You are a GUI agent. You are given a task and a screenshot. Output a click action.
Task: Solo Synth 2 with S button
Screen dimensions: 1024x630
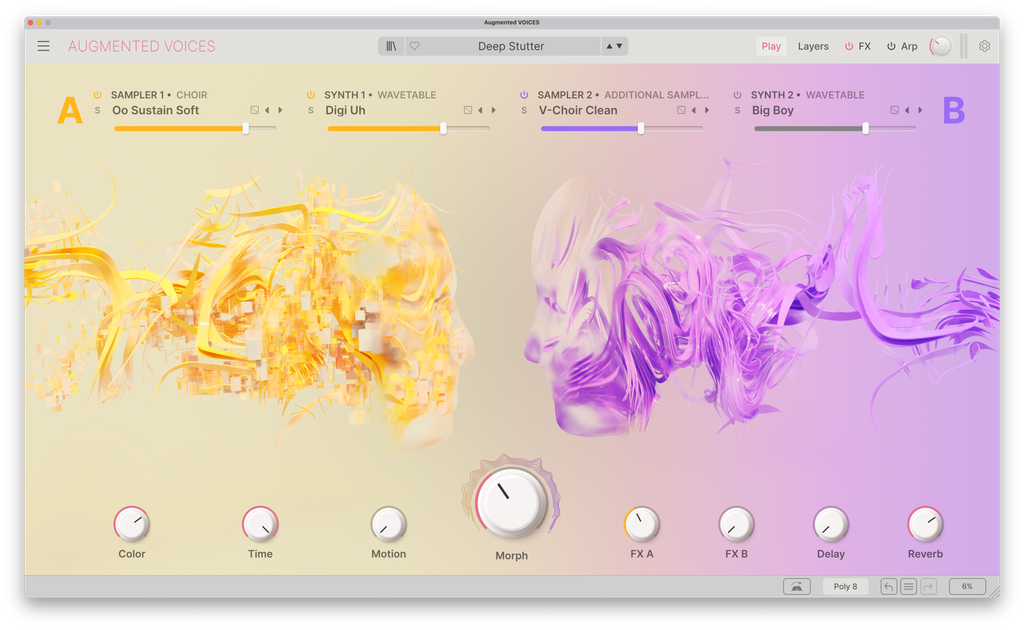(x=737, y=110)
